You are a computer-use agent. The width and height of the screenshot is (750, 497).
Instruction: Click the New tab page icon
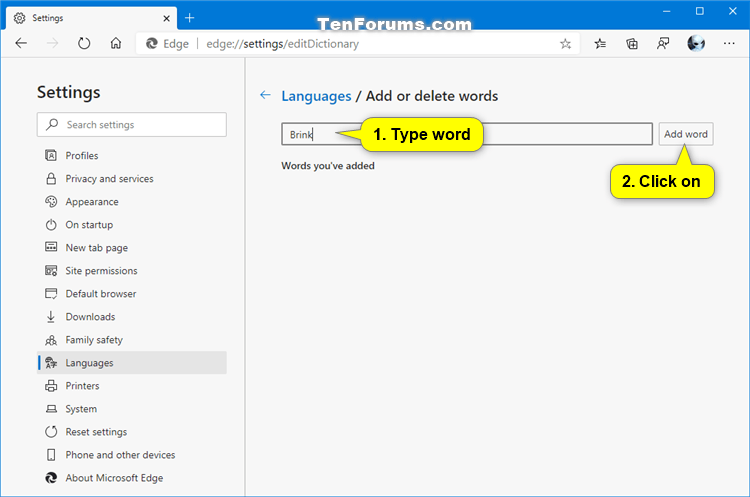51,247
